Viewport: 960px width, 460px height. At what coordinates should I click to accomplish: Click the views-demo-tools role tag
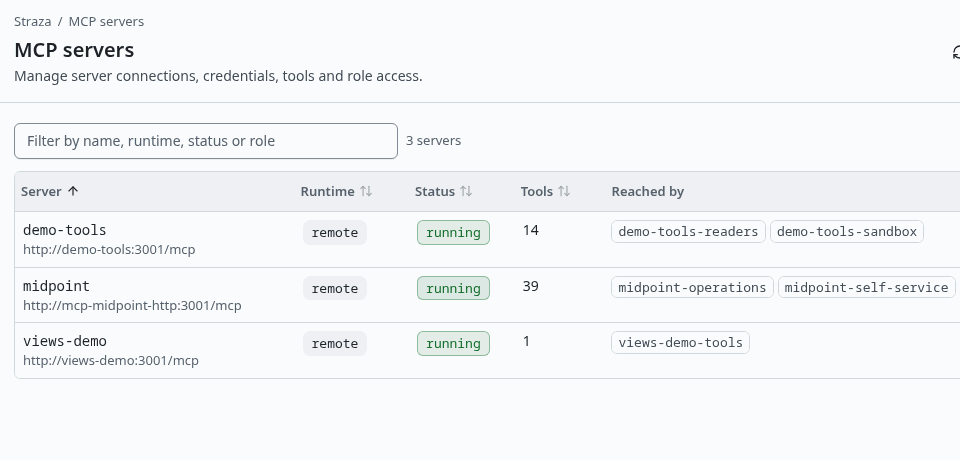(680, 342)
